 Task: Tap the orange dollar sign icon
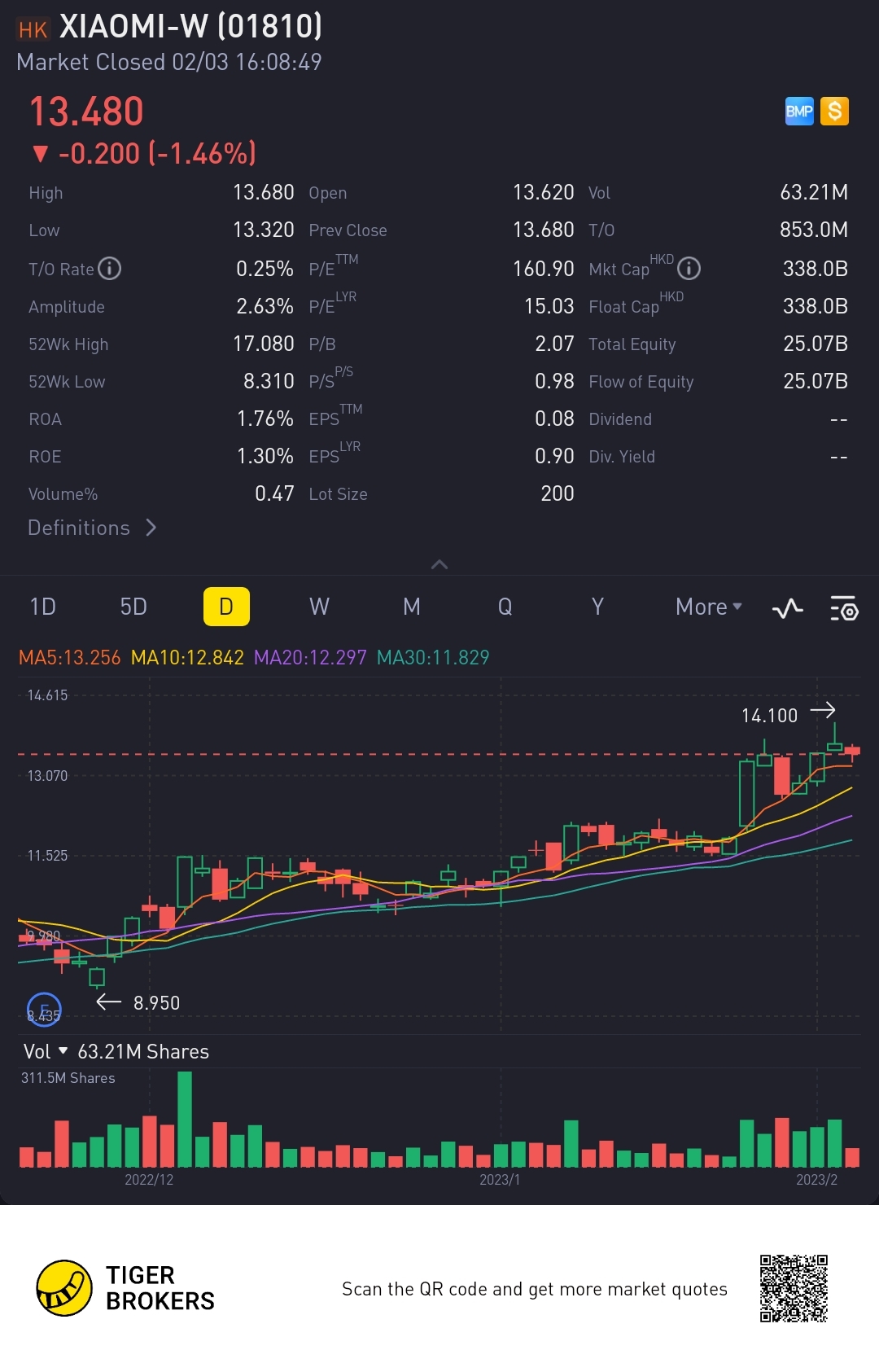834,112
